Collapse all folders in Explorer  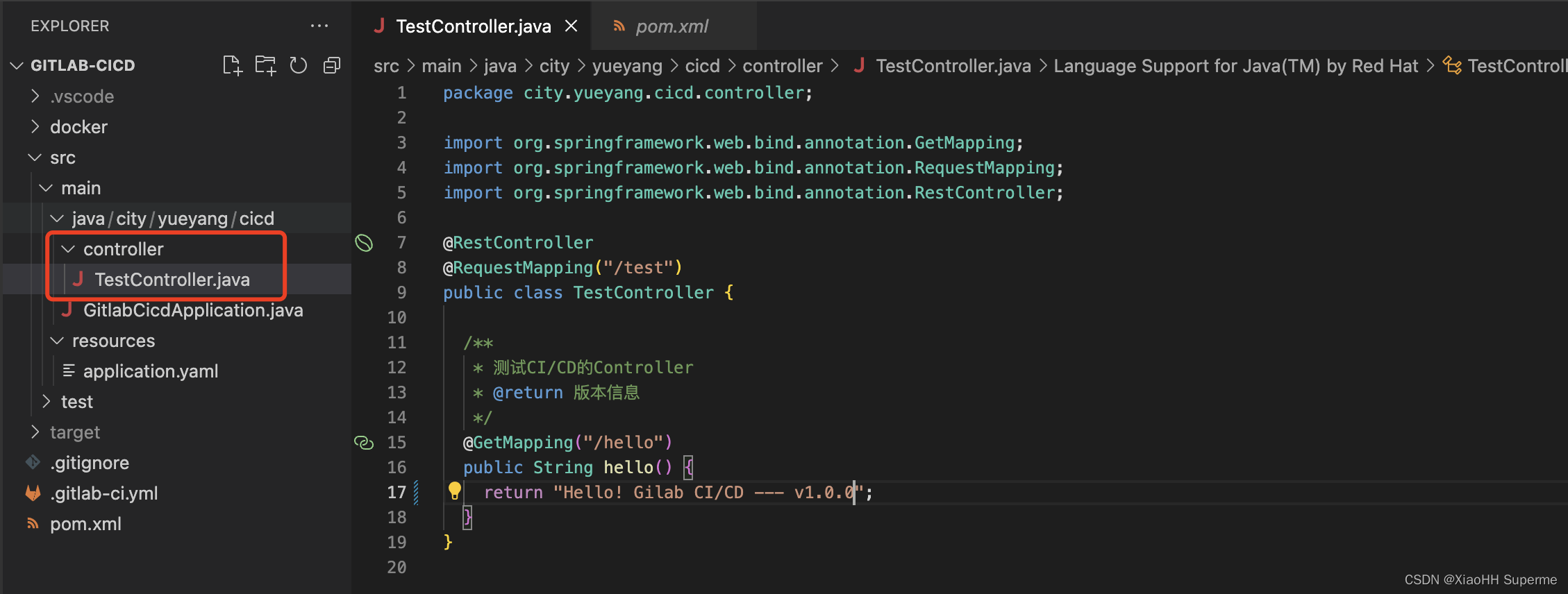coord(332,65)
